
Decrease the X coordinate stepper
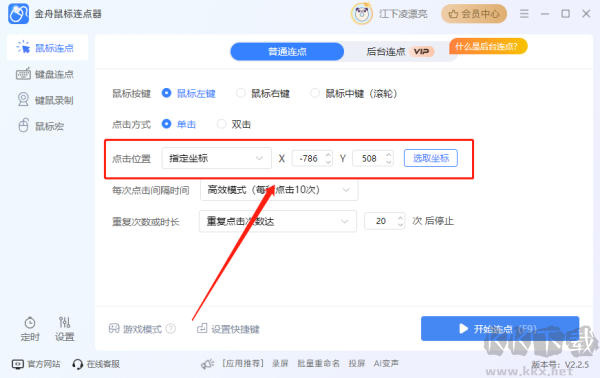tap(328, 162)
